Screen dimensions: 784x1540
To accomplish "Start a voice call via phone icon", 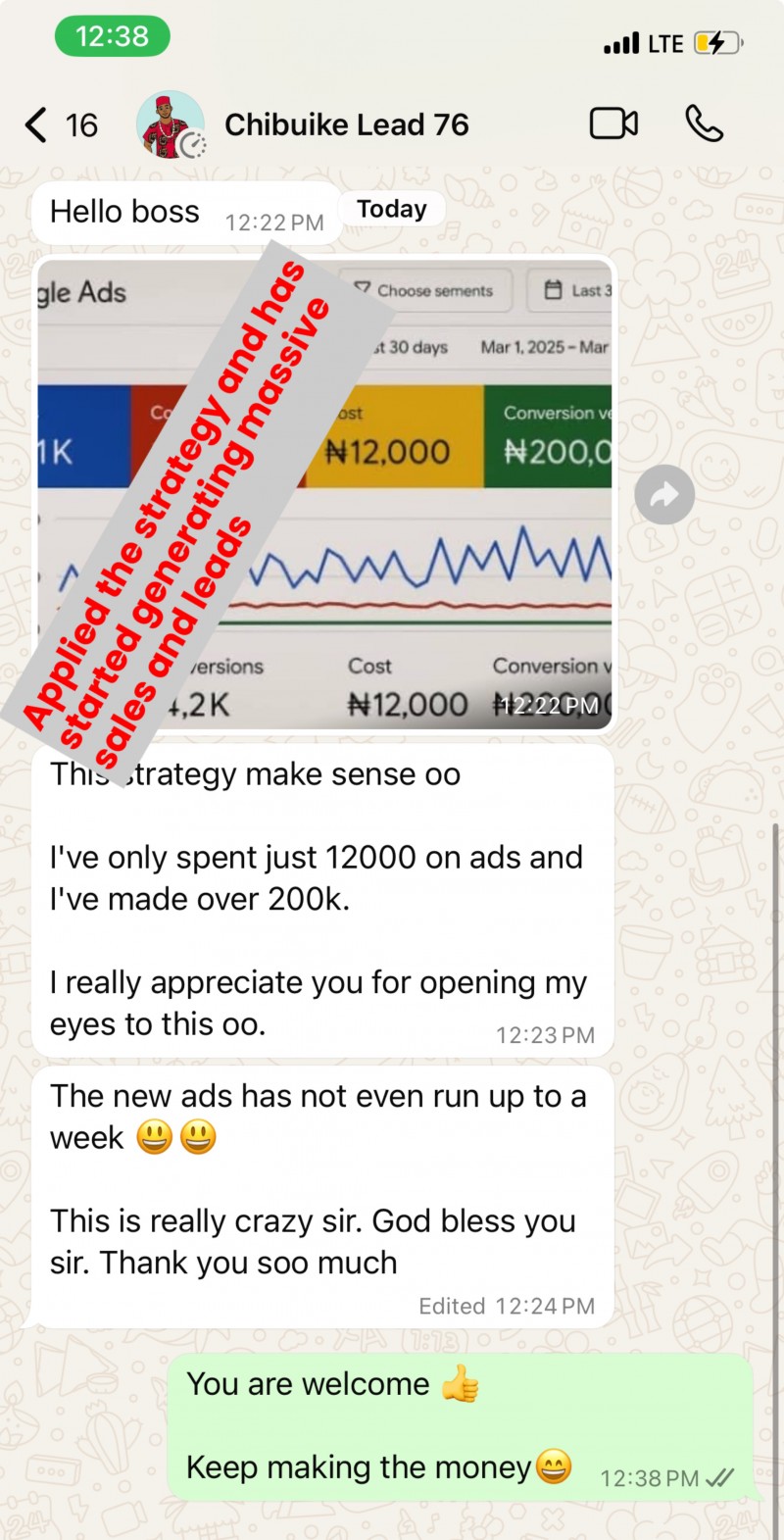I will coord(704,124).
